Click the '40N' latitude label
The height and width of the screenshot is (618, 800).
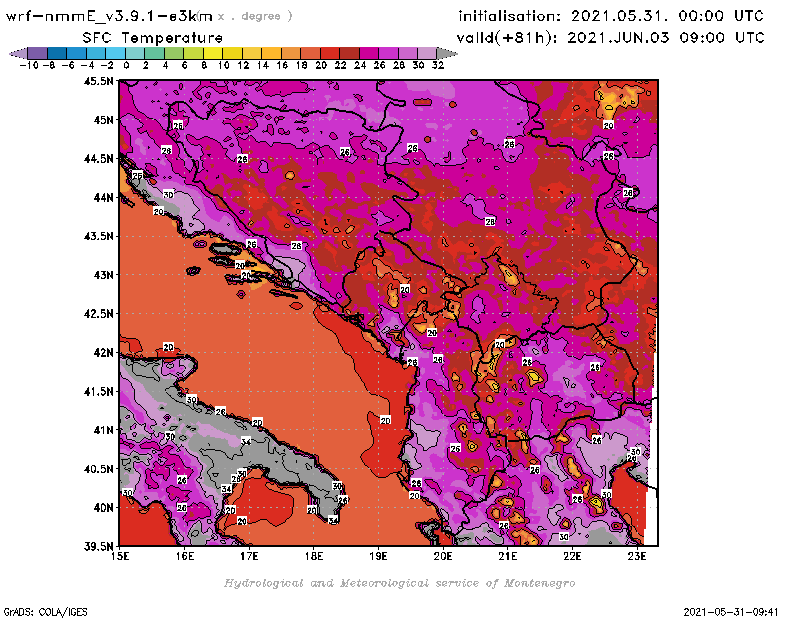(x=104, y=508)
